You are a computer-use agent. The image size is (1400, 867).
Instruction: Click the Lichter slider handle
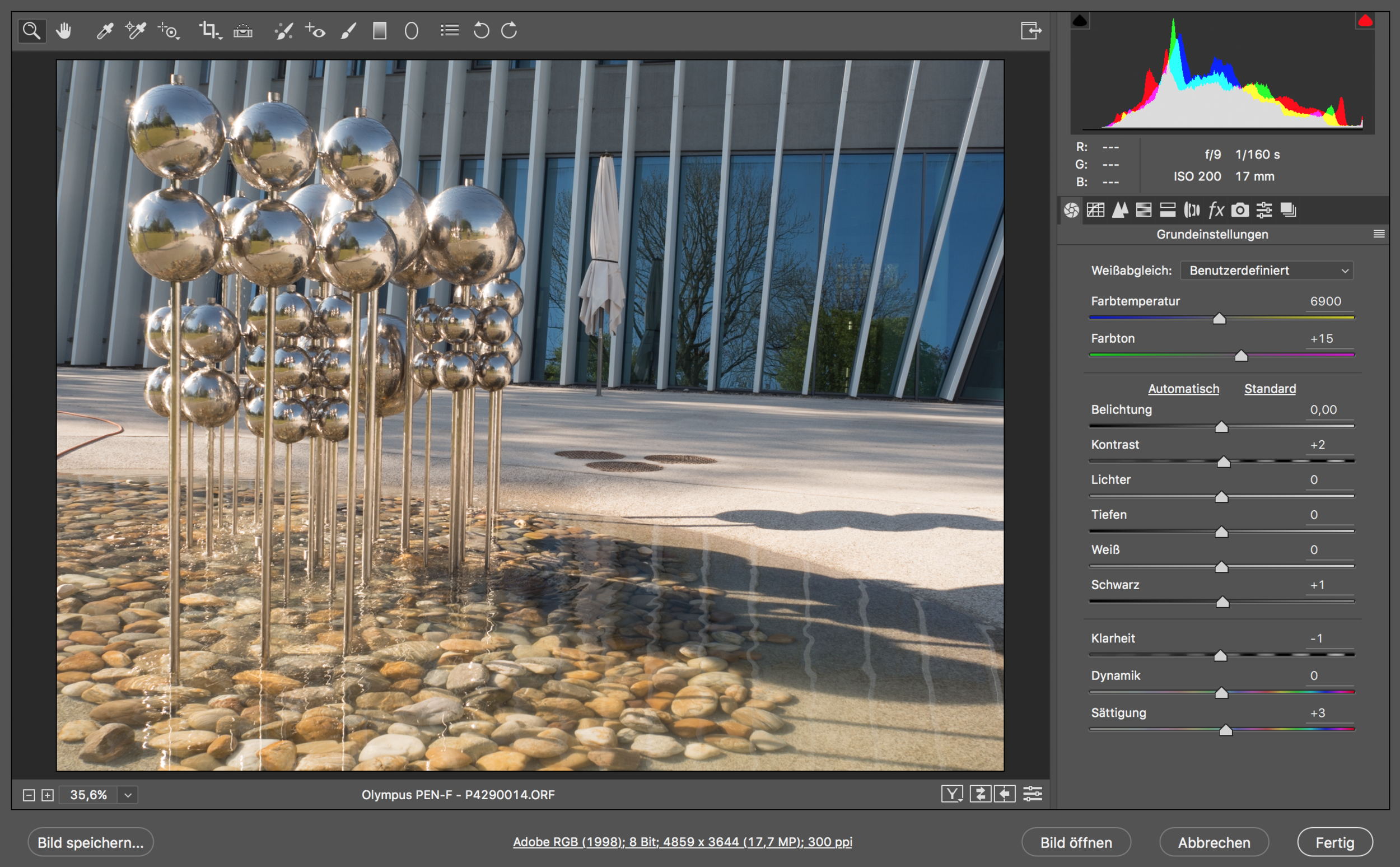tap(1222, 497)
